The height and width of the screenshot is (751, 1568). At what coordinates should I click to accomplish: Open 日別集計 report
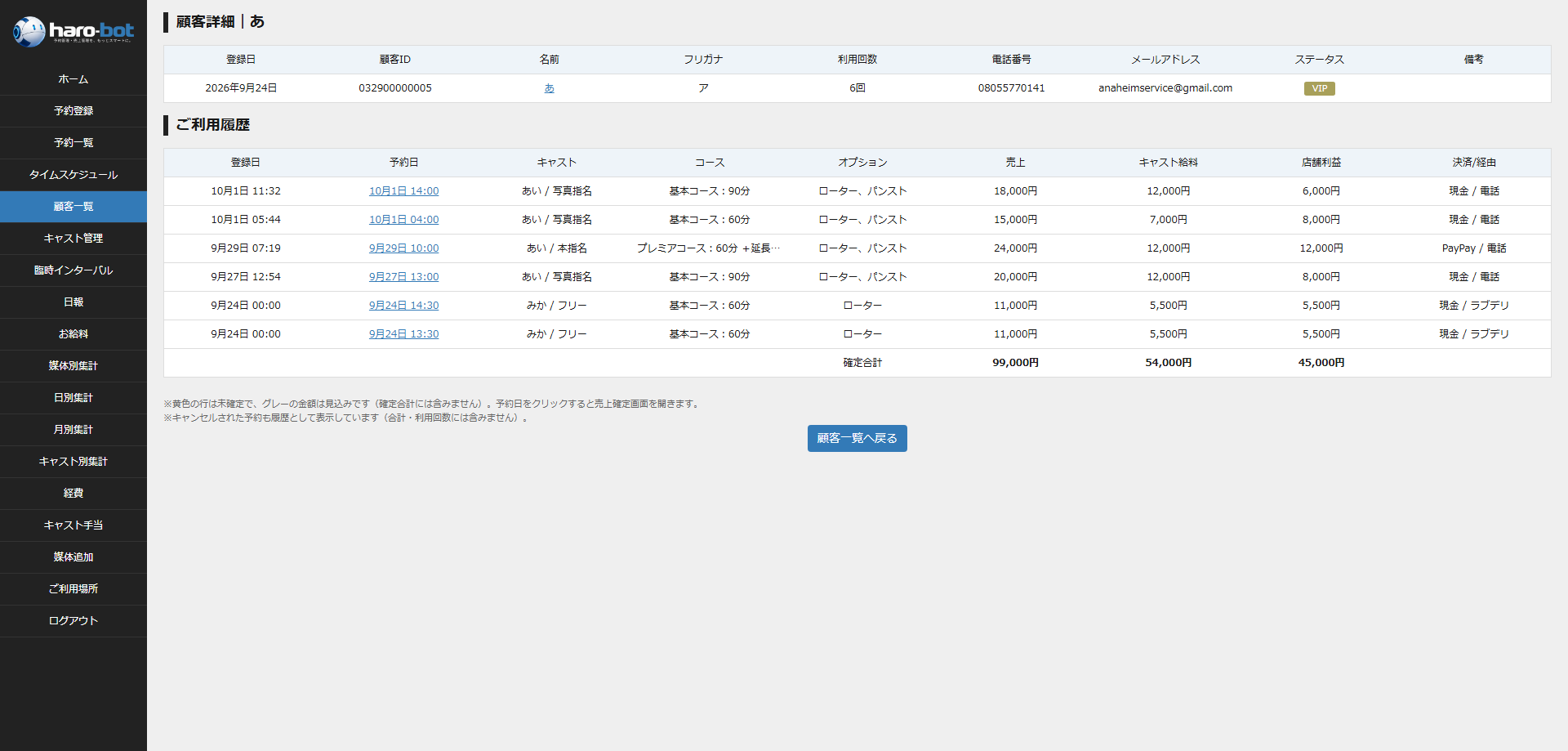pos(73,398)
